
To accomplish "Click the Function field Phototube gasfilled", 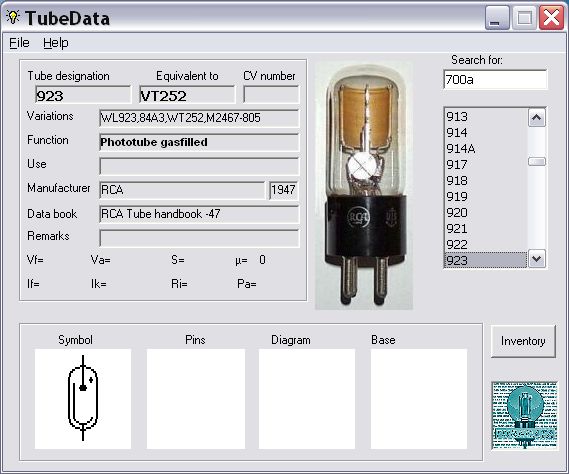I will [199, 142].
